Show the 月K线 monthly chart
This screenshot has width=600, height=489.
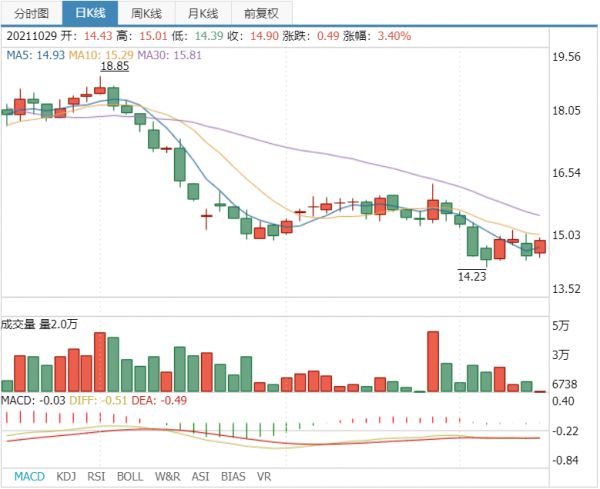tap(204, 13)
